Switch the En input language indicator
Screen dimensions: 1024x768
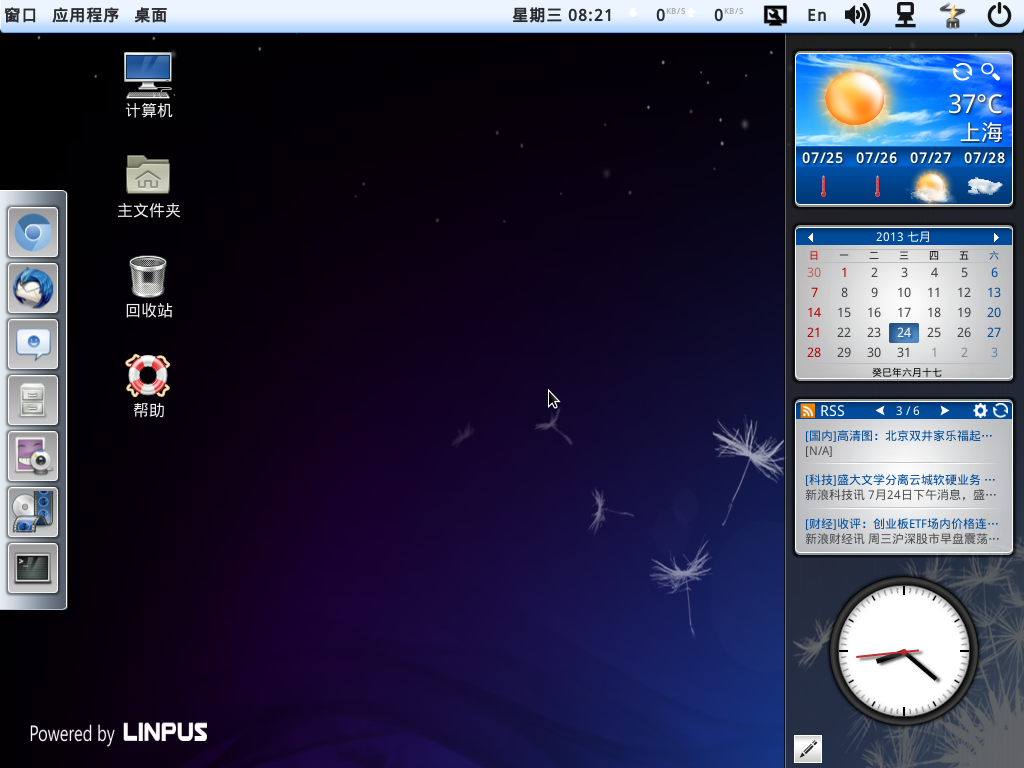coord(817,15)
